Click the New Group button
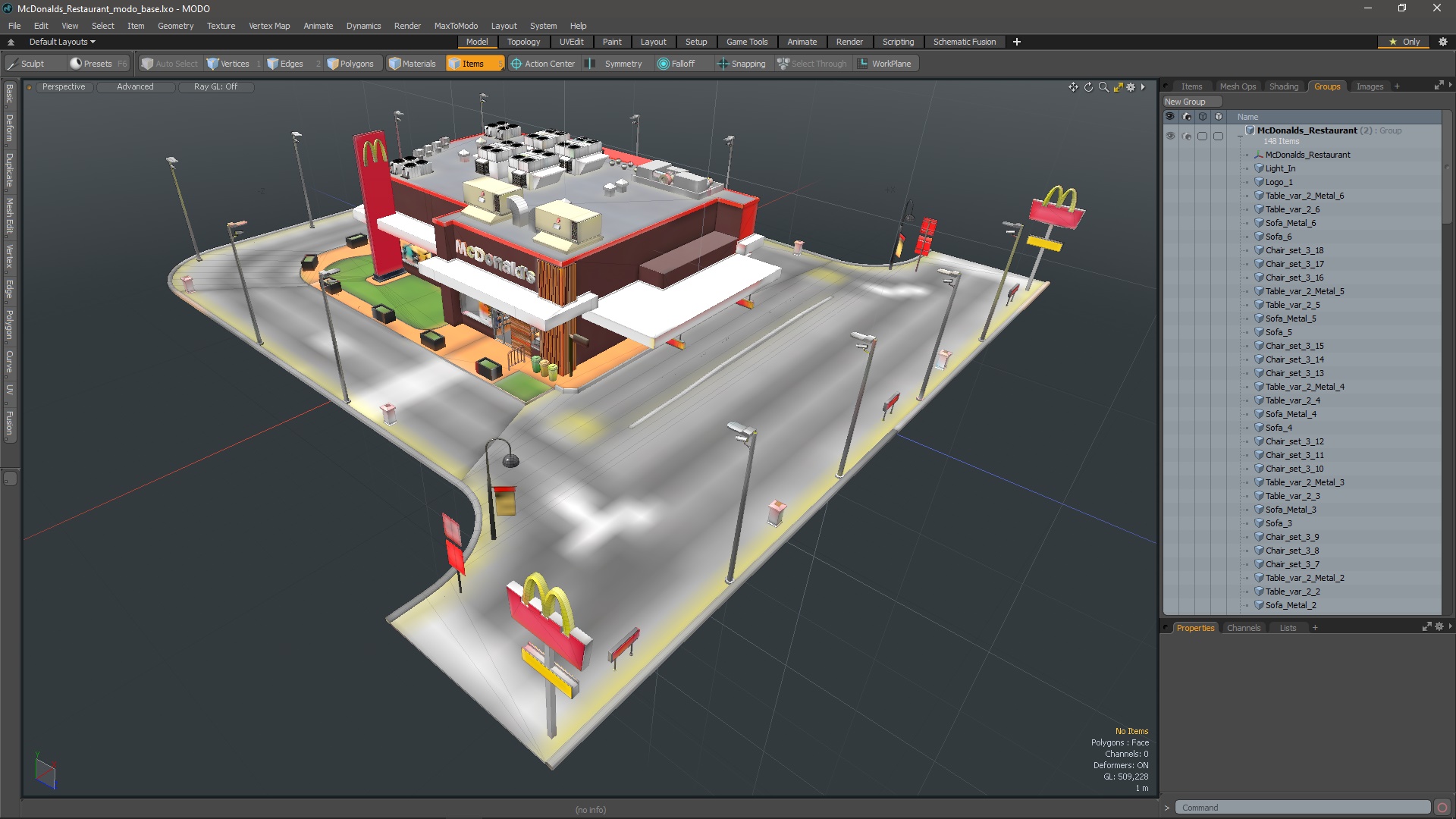The width and height of the screenshot is (1456, 819). coord(1191,102)
